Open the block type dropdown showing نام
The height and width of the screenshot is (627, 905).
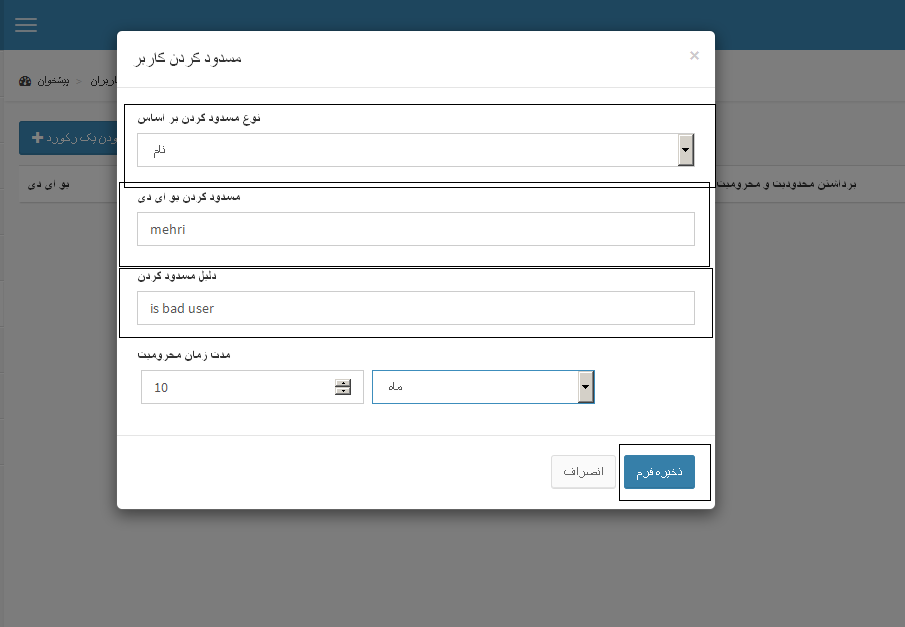click(416, 150)
